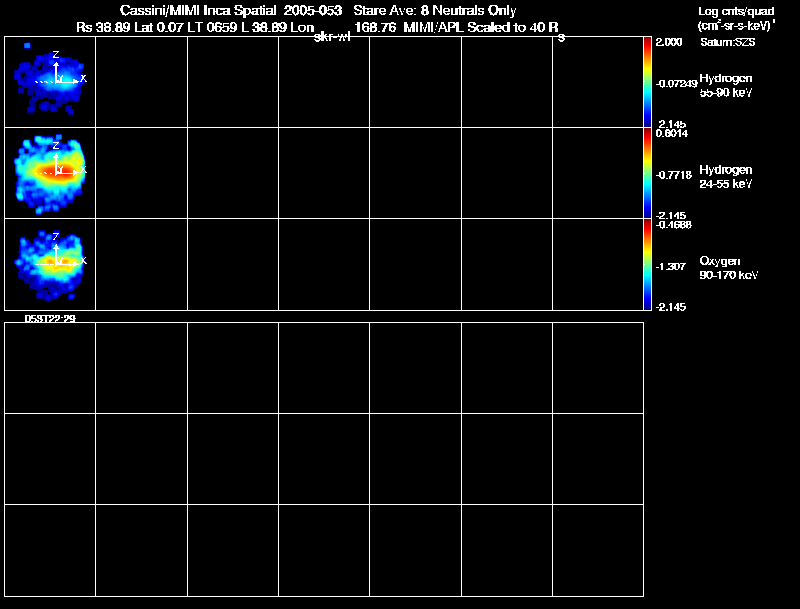Click the 'Hydrogen 55-90 keV' label
This screenshot has width=800, height=609.
(x=726, y=86)
